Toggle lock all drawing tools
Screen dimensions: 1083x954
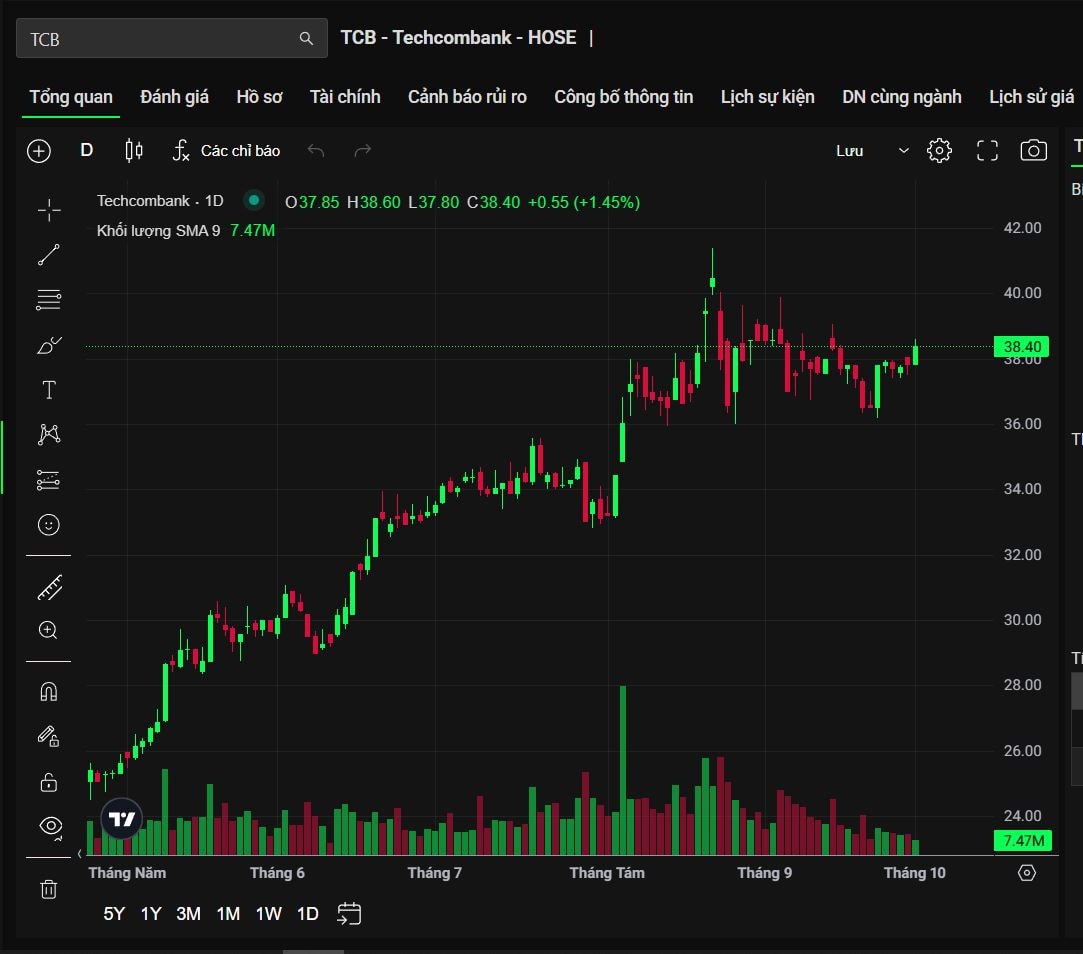click(x=48, y=781)
